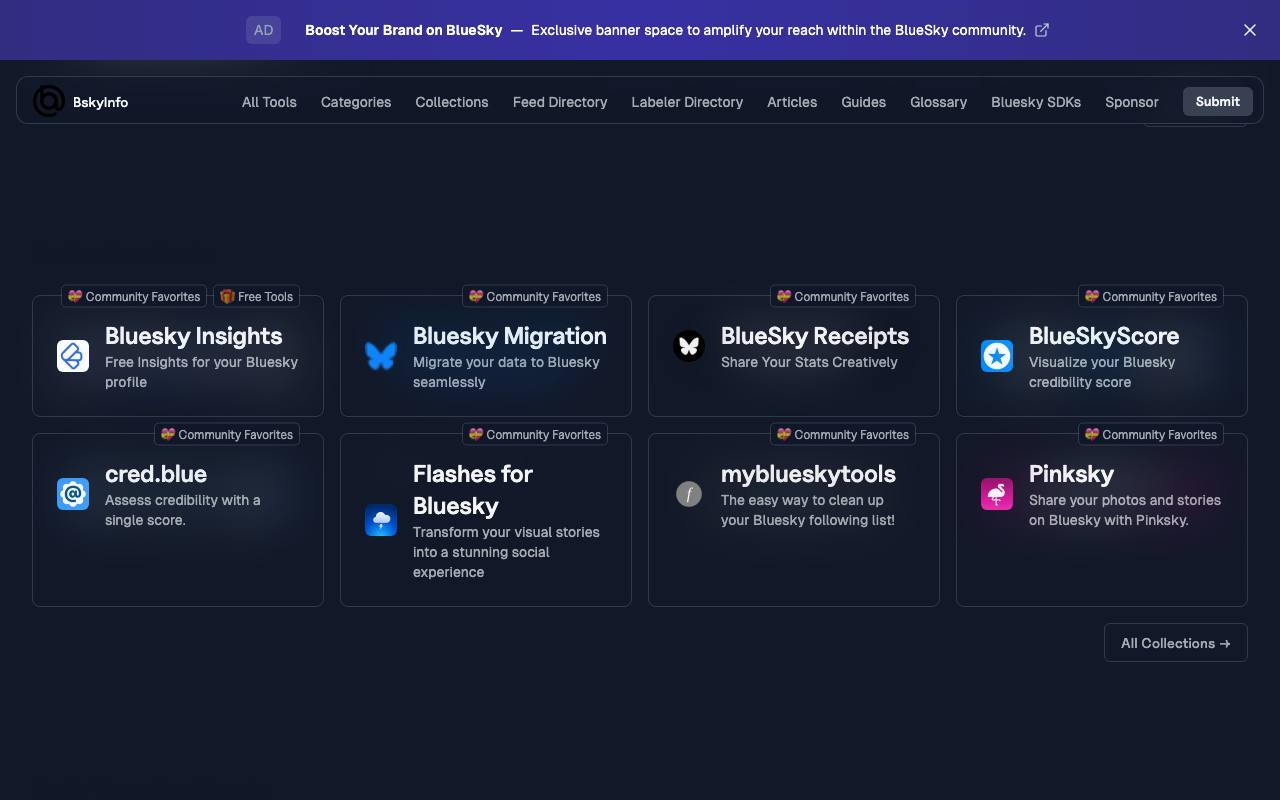Open BlueSky Receipts tool title
Image resolution: width=1280 pixels, height=800 pixels.
815,336
